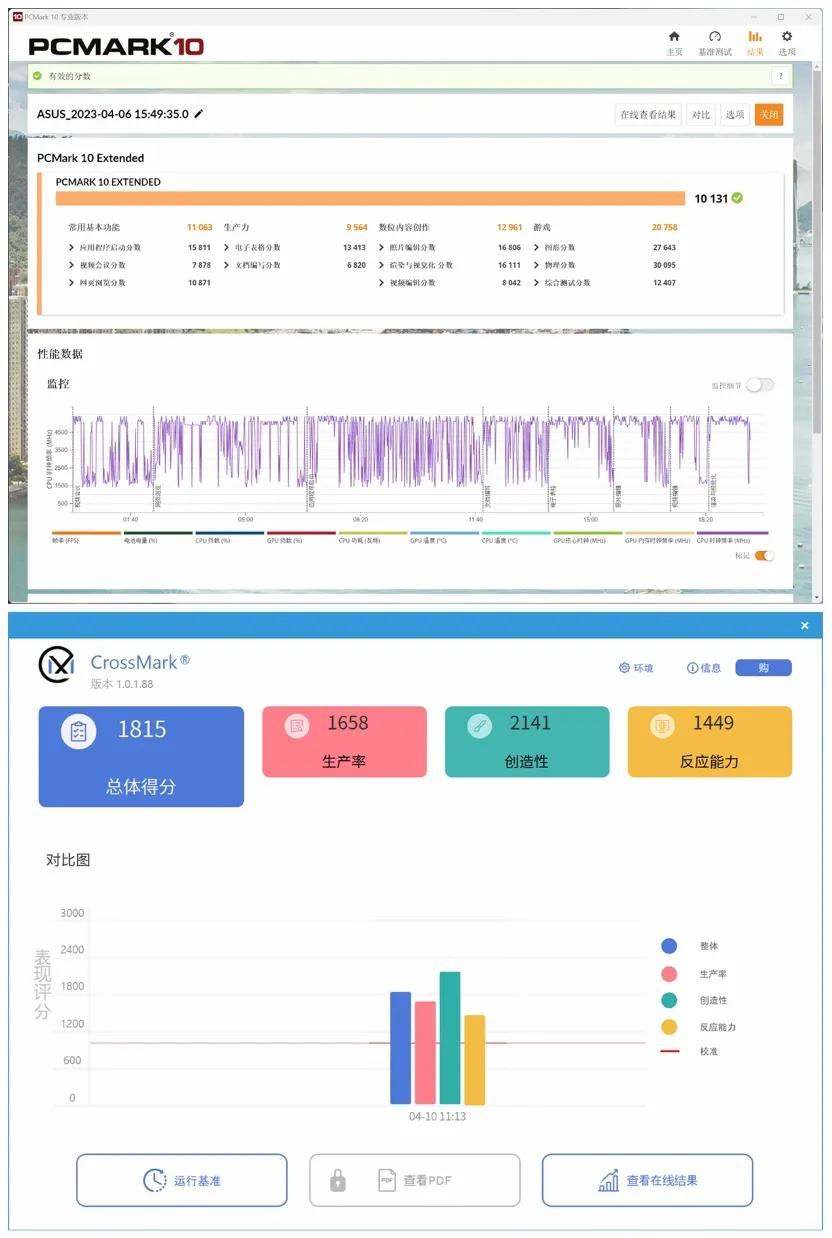Click the PCMark window vertical scrollbar
Image resolution: width=832 pixels, height=1238 pixels.
[x=818, y=250]
